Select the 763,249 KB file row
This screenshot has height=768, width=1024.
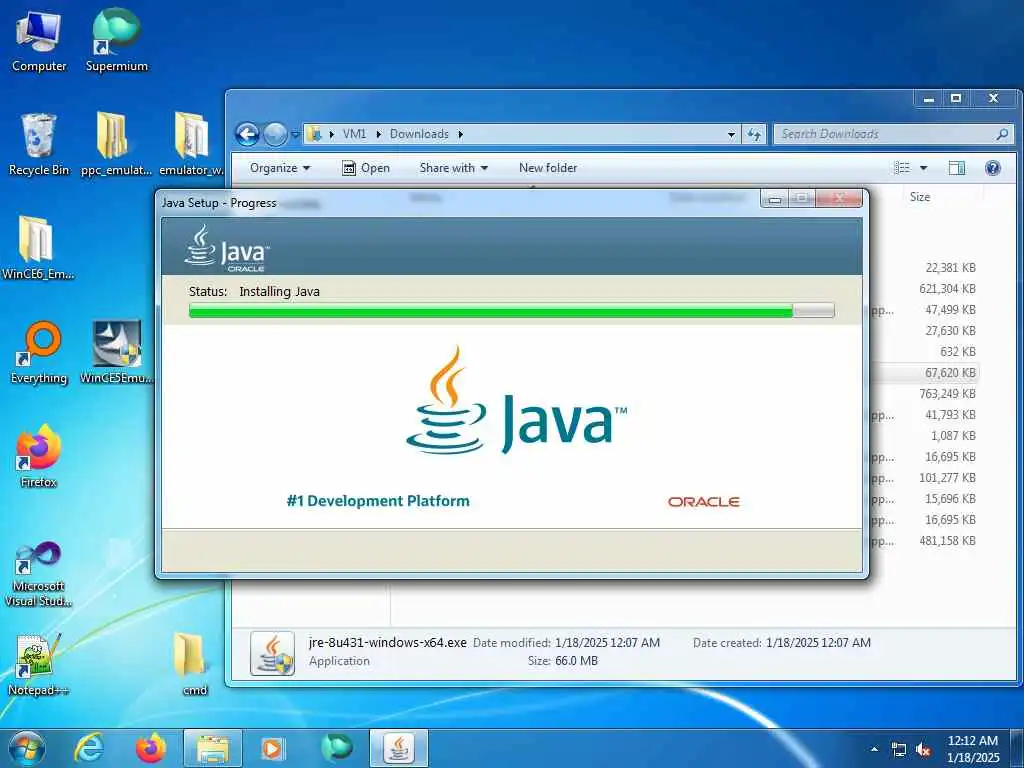[x=925, y=394]
